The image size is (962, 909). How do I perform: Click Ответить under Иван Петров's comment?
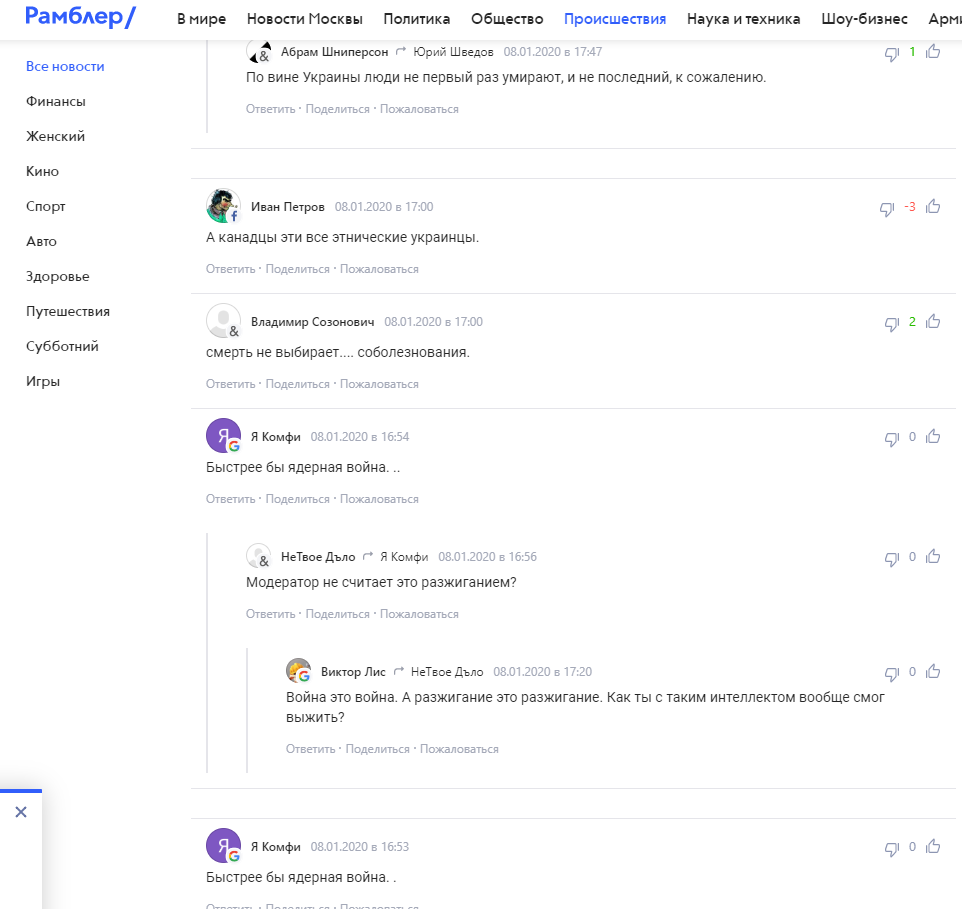click(x=231, y=269)
